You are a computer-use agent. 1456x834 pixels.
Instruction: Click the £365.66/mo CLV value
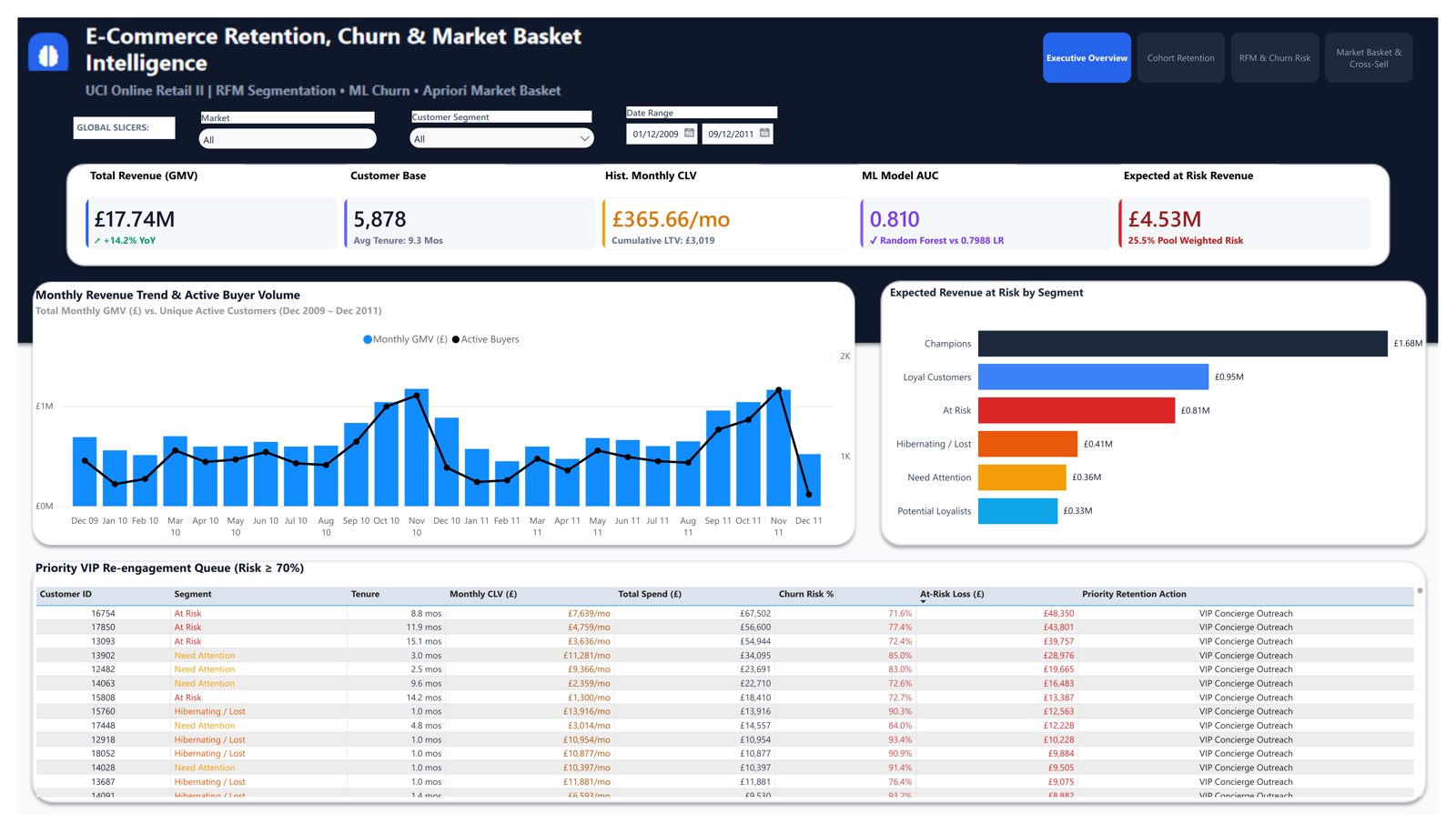671,219
